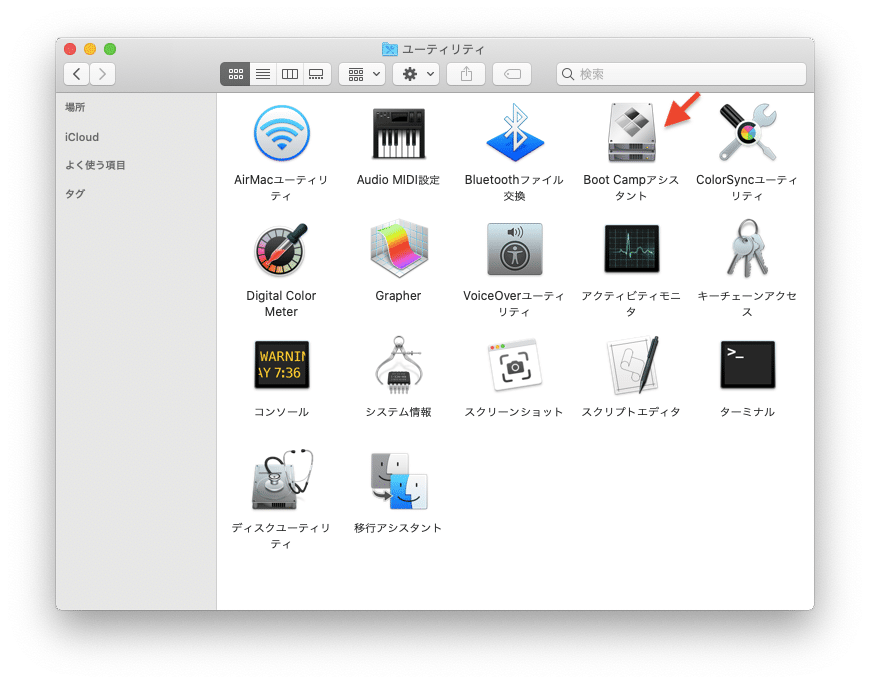
Task: Open the item grouping dropdown
Action: pos(362,74)
